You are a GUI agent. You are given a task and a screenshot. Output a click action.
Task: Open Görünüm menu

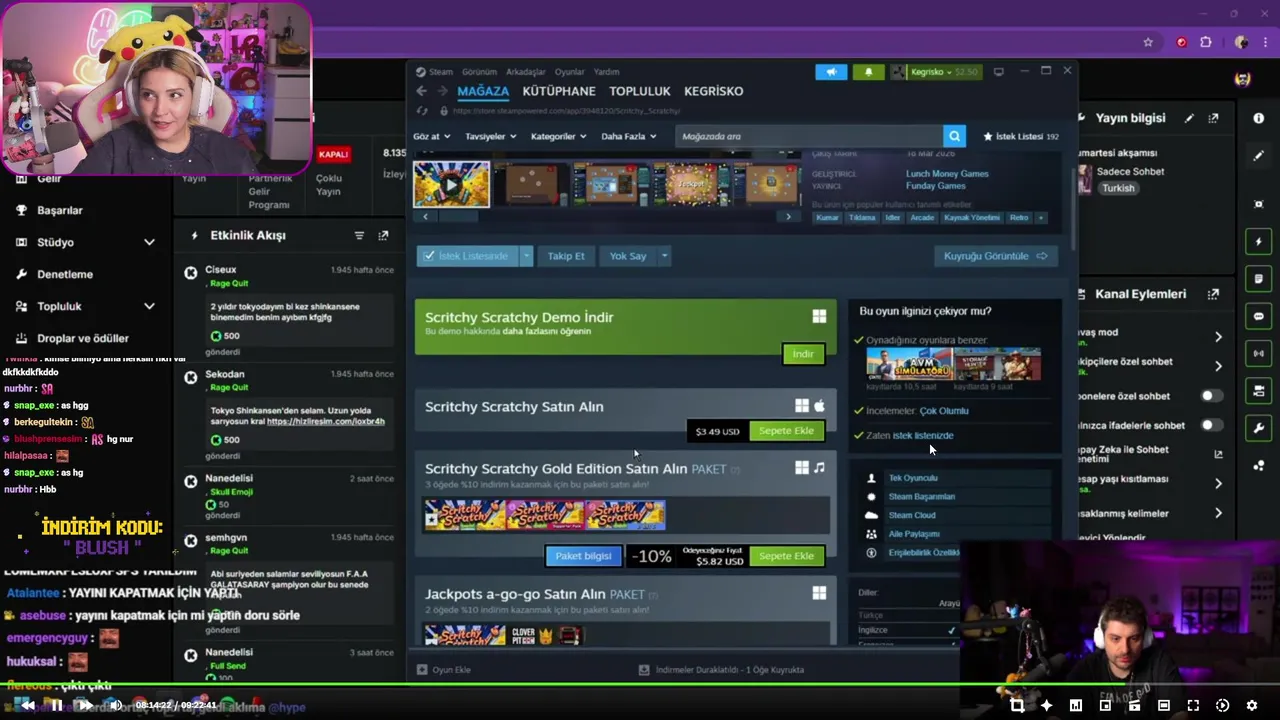coord(479,72)
